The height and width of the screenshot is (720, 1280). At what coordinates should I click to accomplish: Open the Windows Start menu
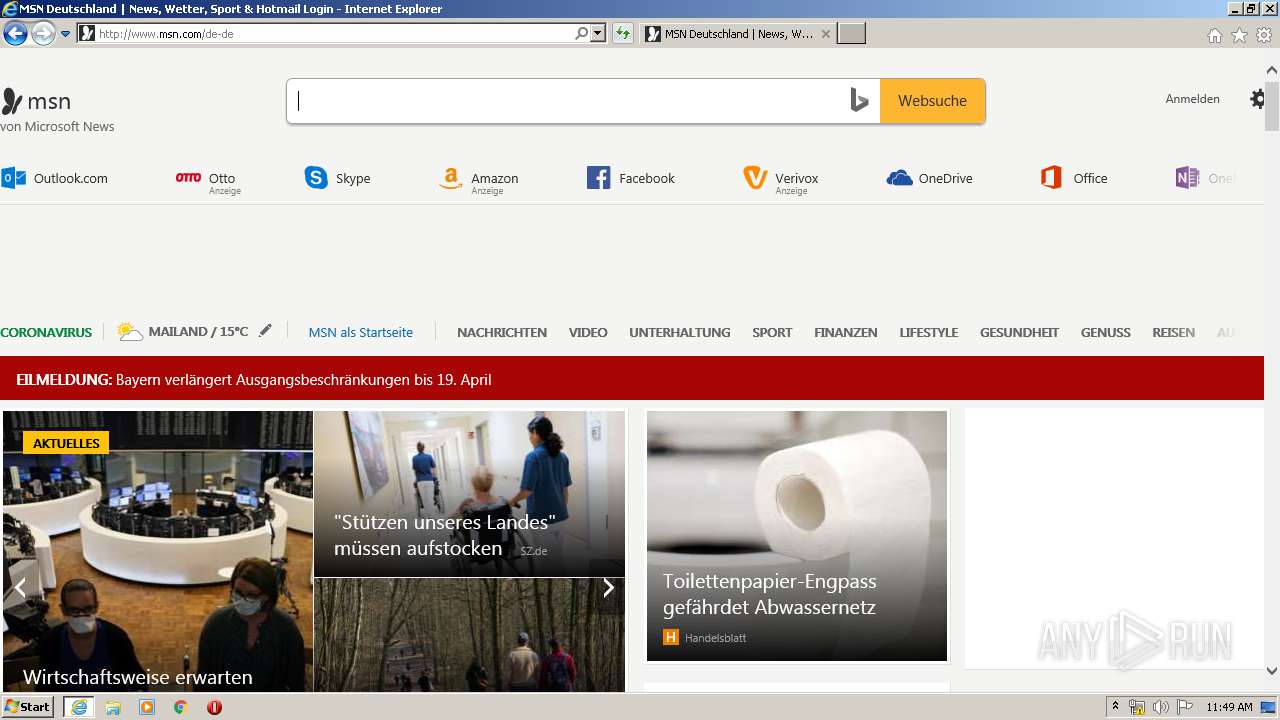pyautogui.click(x=28, y=707)
